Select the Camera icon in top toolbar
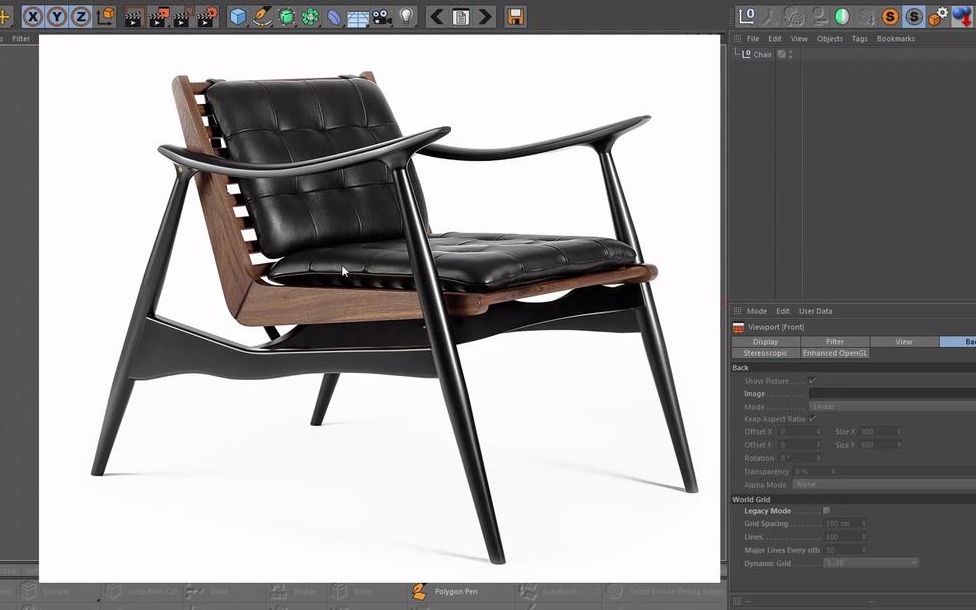This screenshot has height=610, width=976. (380, 16)
